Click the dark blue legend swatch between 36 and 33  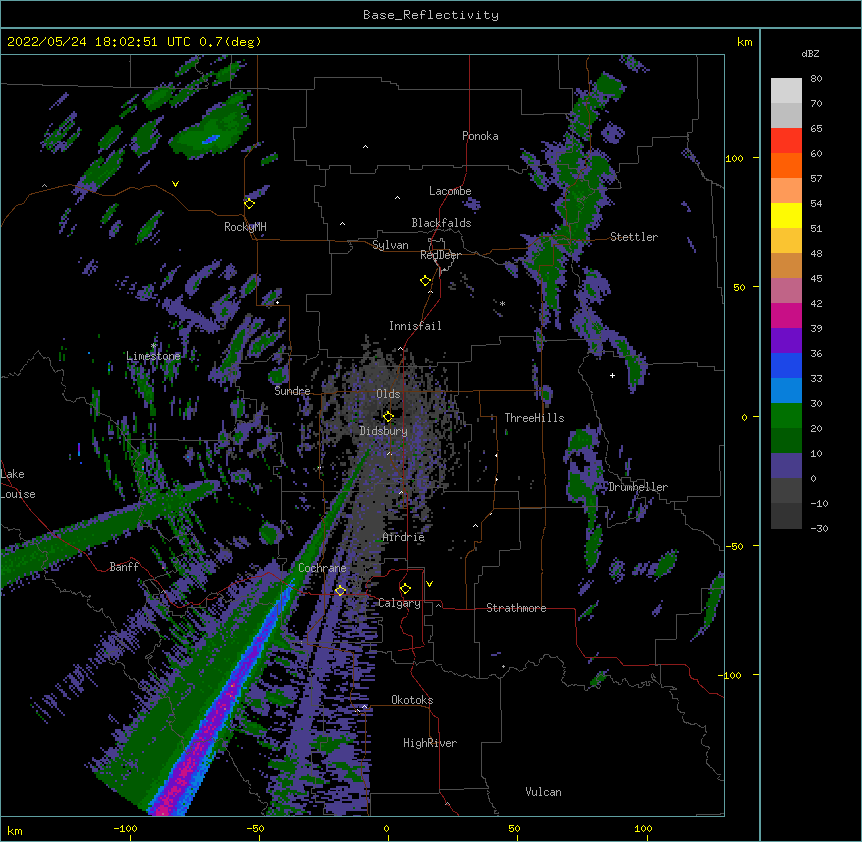(x=786, y=366)
